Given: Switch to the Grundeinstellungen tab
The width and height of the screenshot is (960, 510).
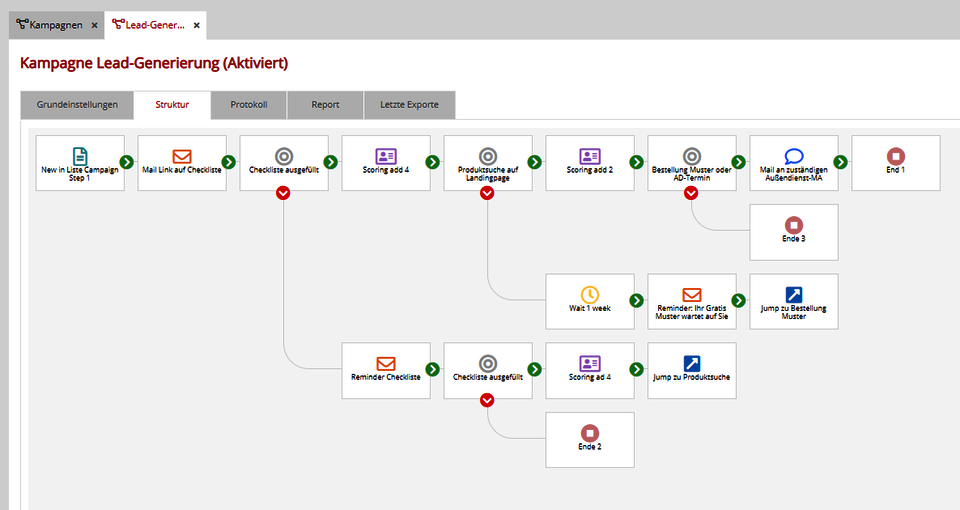Looking at the screenshot, I should [77, 104].
